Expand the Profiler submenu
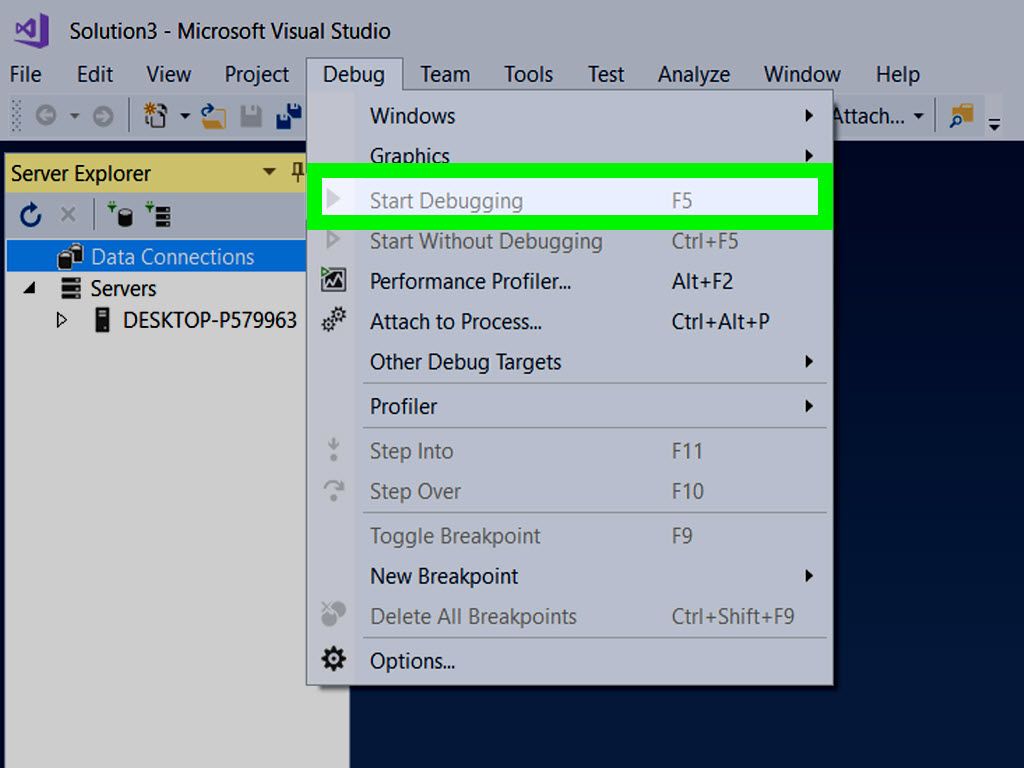 click(809, 406)
